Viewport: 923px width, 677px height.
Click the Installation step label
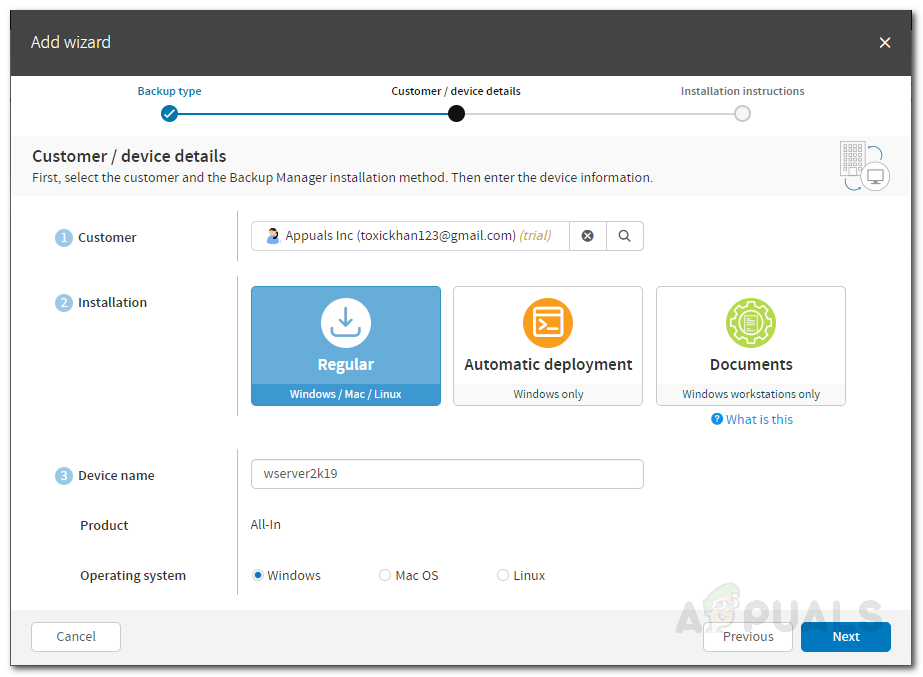[112, 303]
